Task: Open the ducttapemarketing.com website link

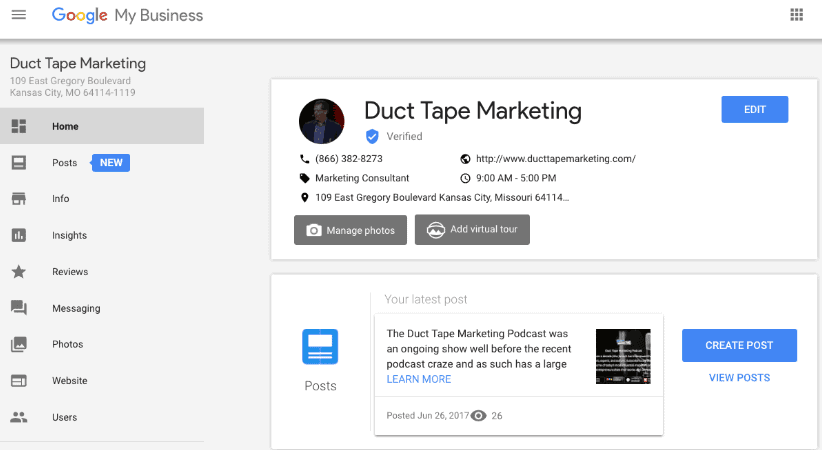Action: 555,159
